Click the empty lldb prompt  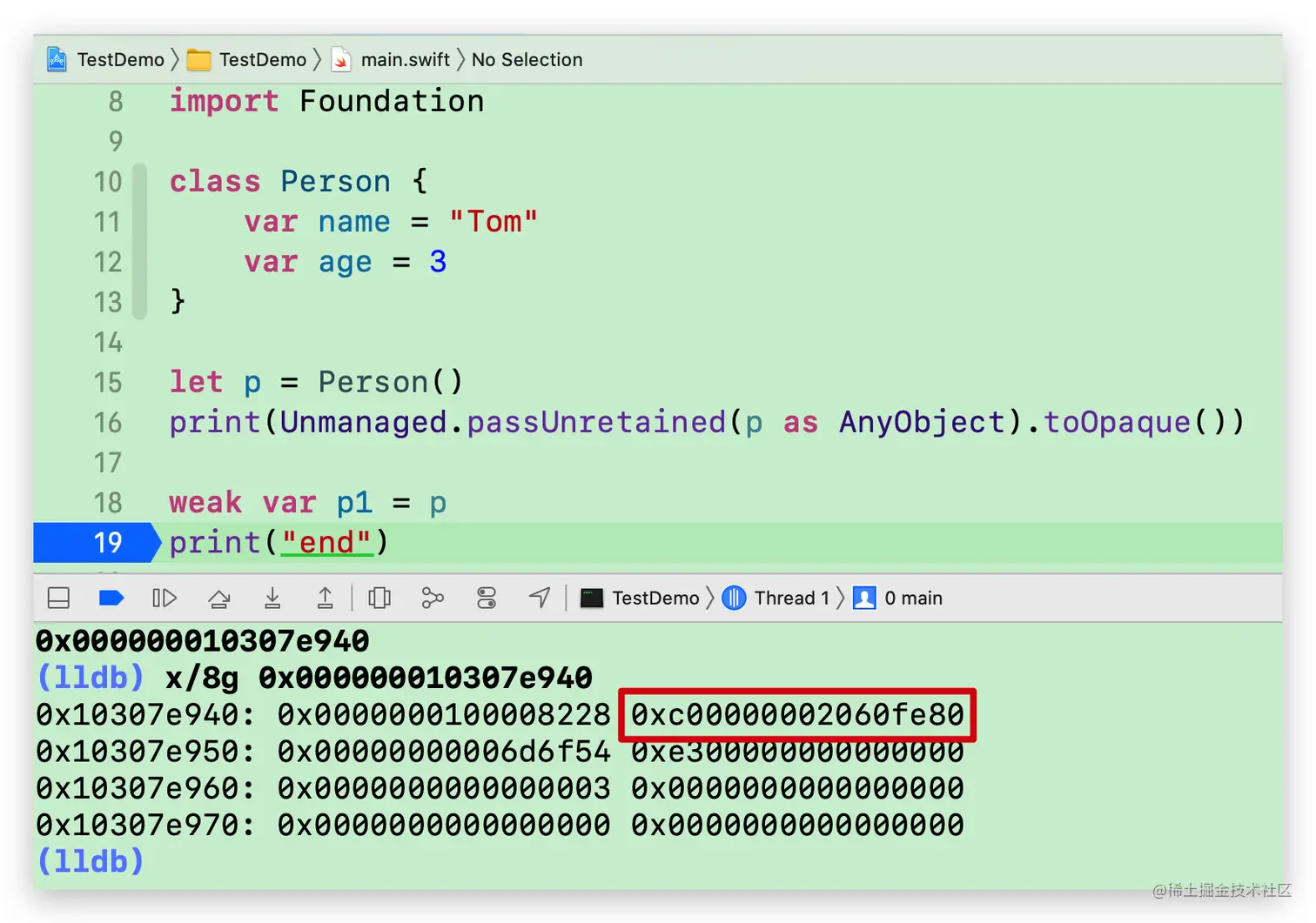(90, 861)
